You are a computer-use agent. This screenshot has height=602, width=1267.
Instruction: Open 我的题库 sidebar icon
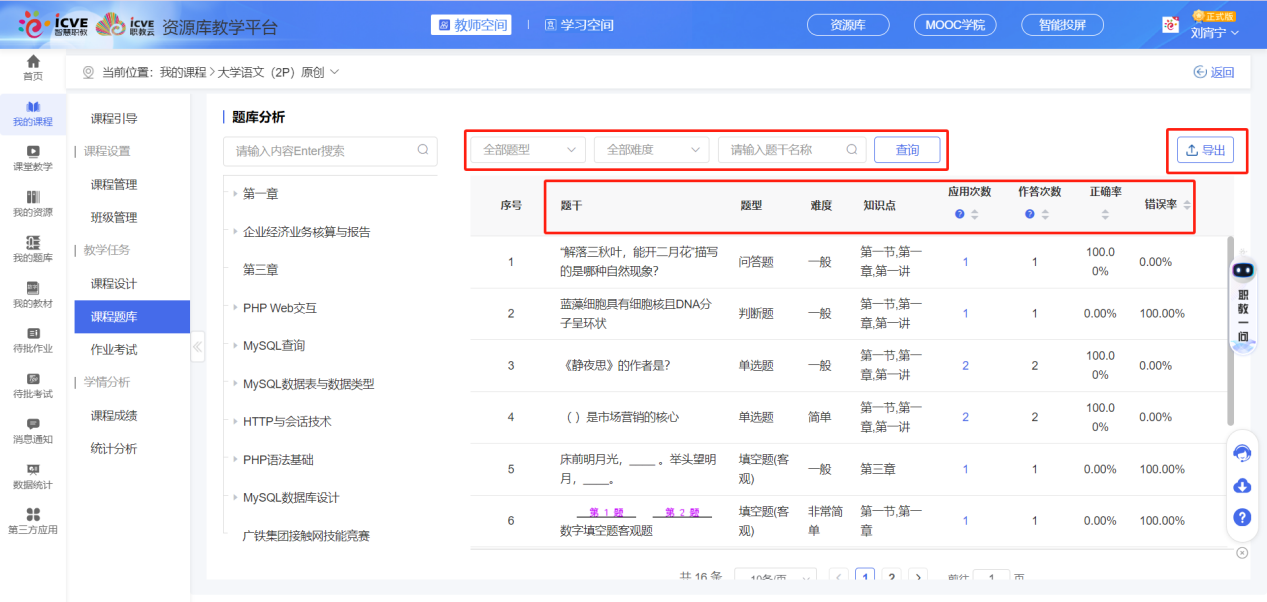(x=33, y=248)
